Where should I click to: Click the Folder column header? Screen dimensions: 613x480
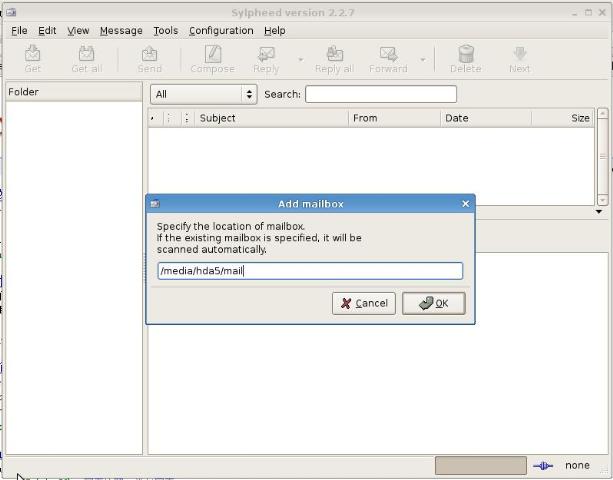tap(74, 92)
